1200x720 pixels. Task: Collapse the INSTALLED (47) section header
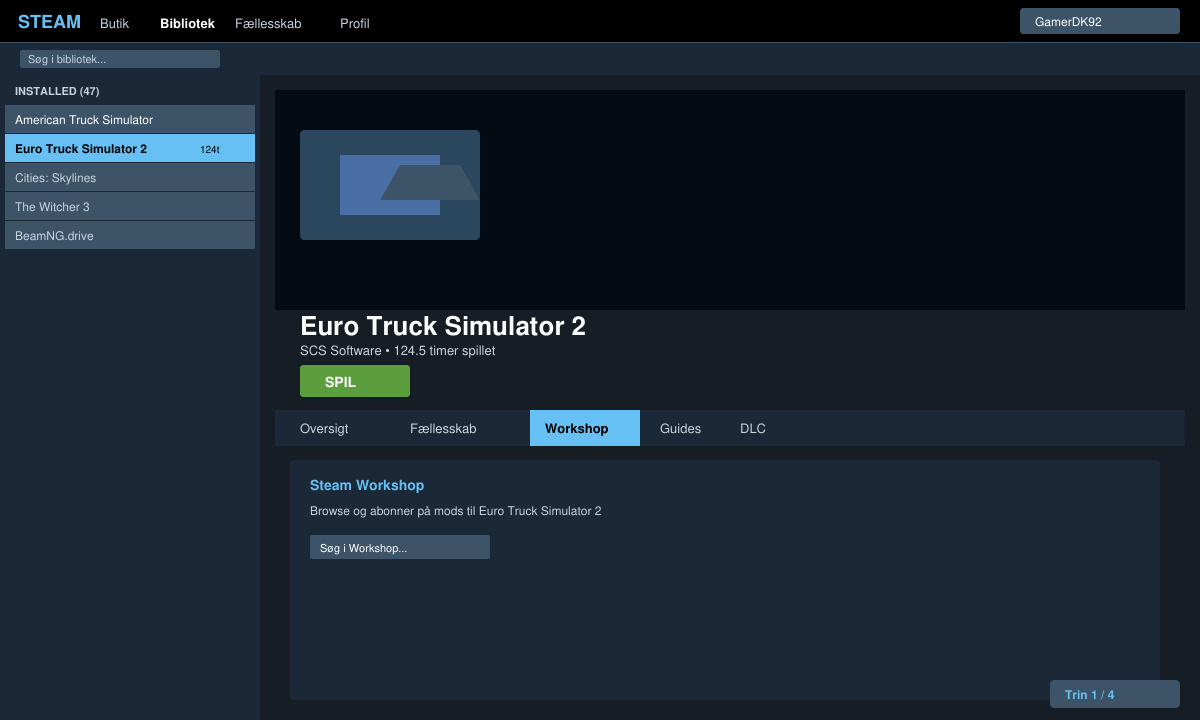click(57, 91)
